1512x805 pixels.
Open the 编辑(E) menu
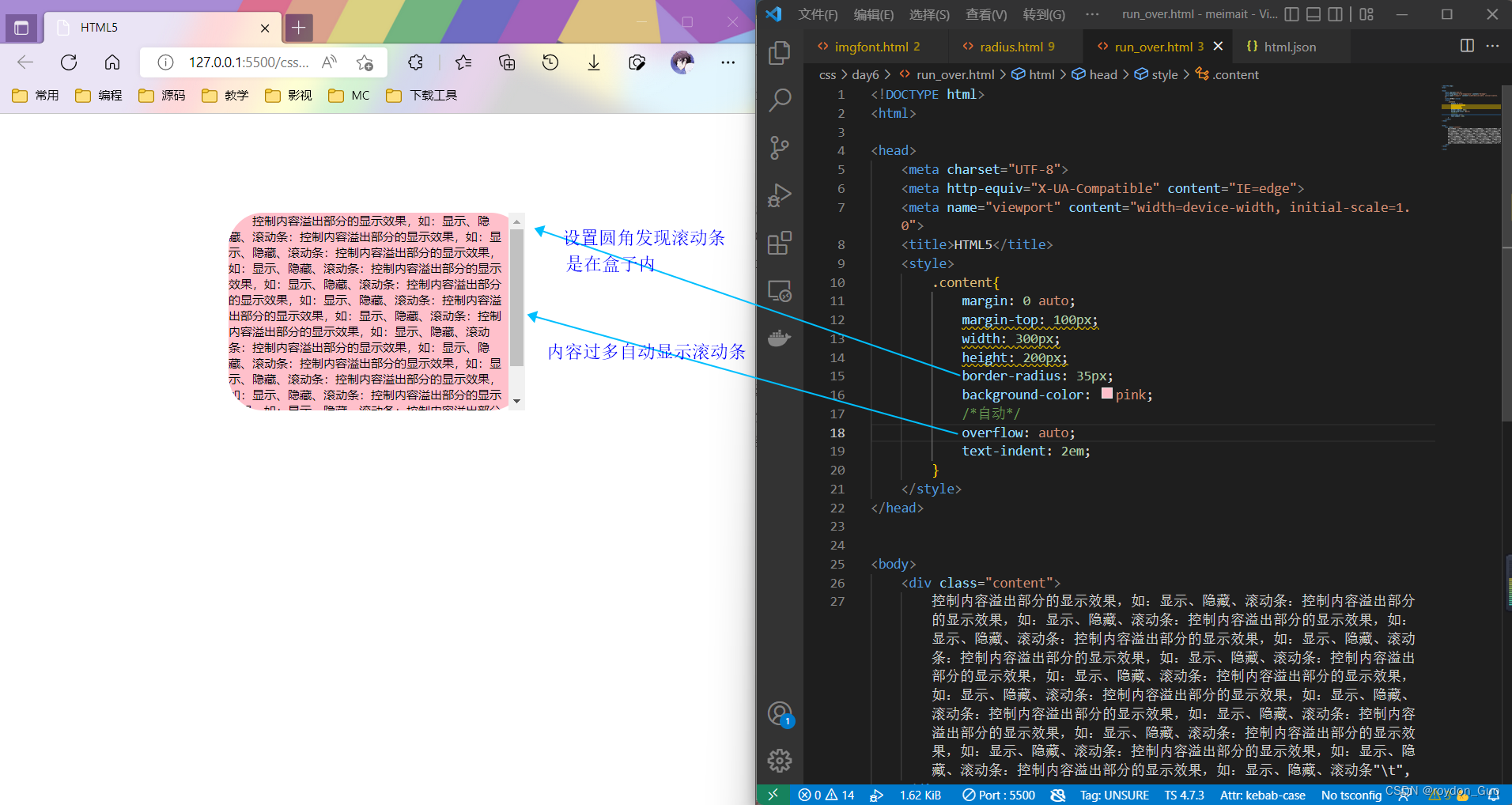click(874, 14)
